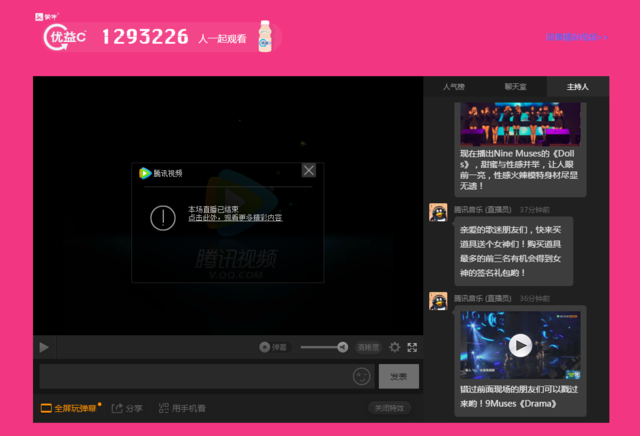Screen dimensions: 640x436
Task: Open the 清晰度 quality selector
Action: pyautogui.click(x=369, y=347)
